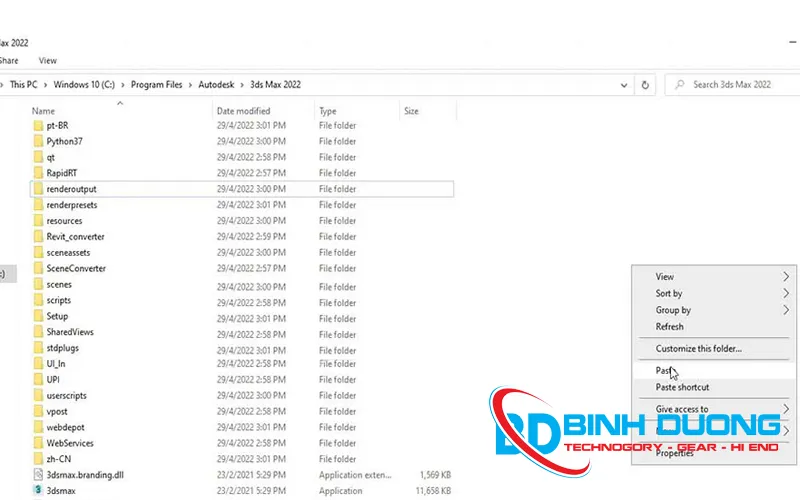Screen dimensions: 800x500
Task: Click the 11,658 KB size value
Action: pos(433,491)
